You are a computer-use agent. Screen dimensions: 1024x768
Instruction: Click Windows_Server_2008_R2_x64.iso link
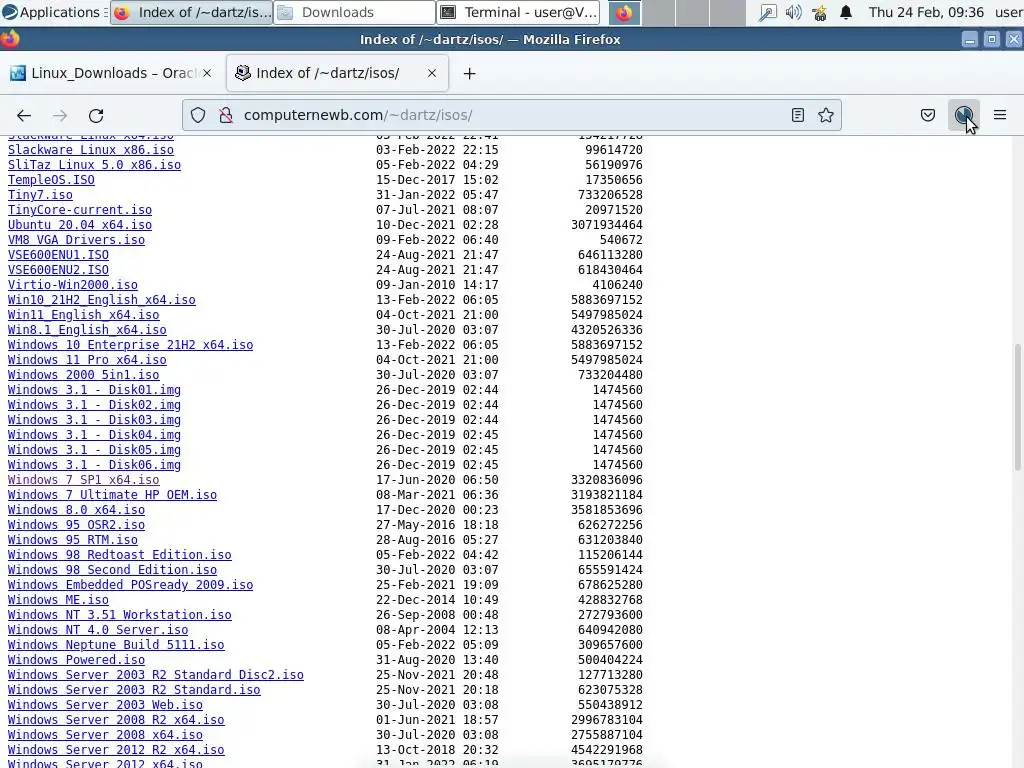(116, 720)
